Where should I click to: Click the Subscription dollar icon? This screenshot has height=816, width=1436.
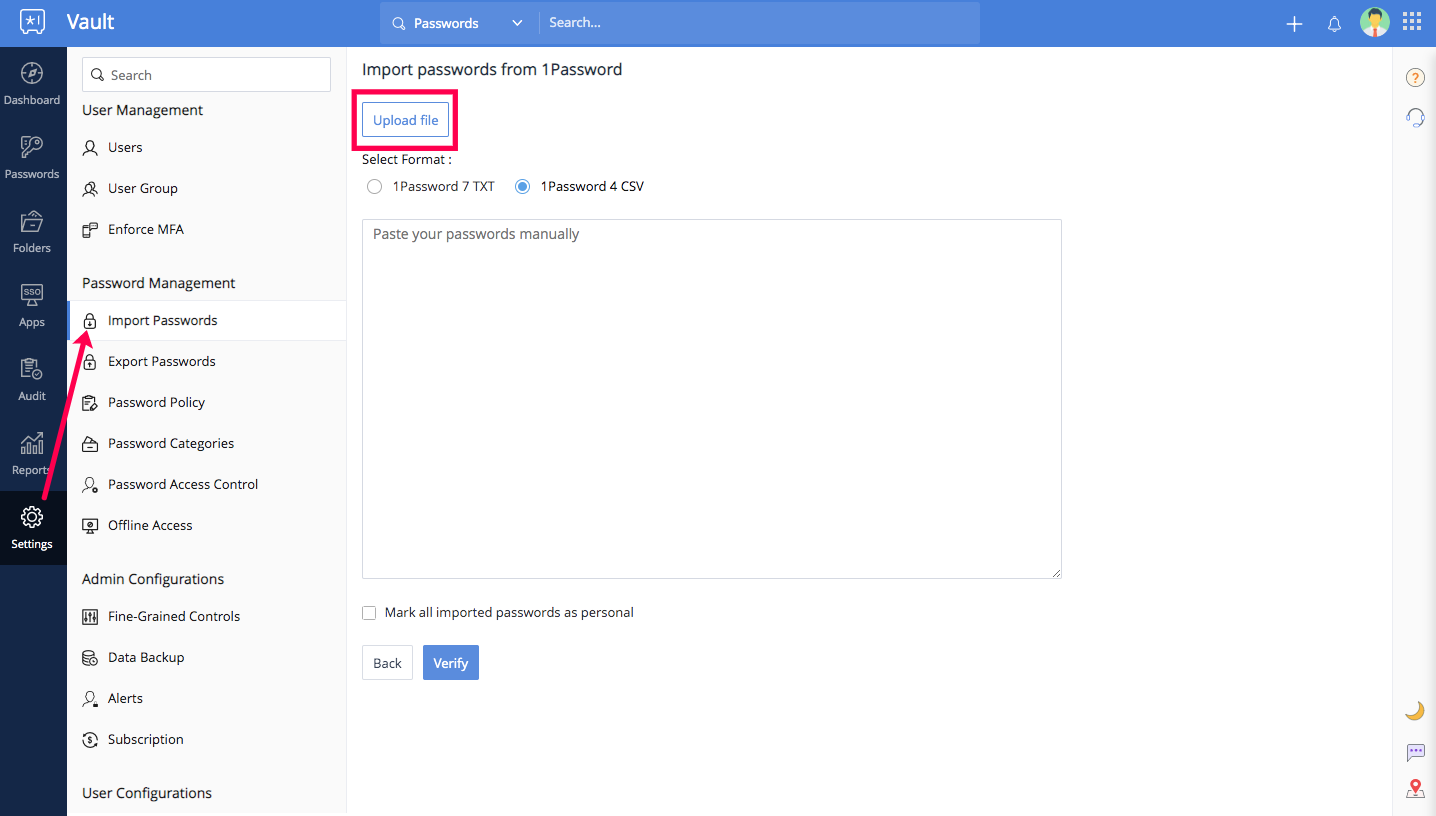coord(90,740)
